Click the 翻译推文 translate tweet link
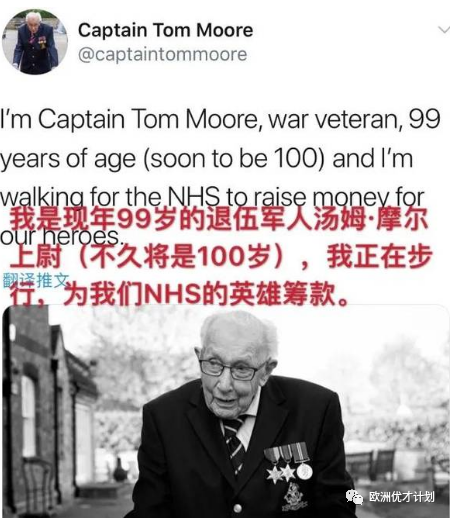The image size is (450, 518). (x=36, y=280)
